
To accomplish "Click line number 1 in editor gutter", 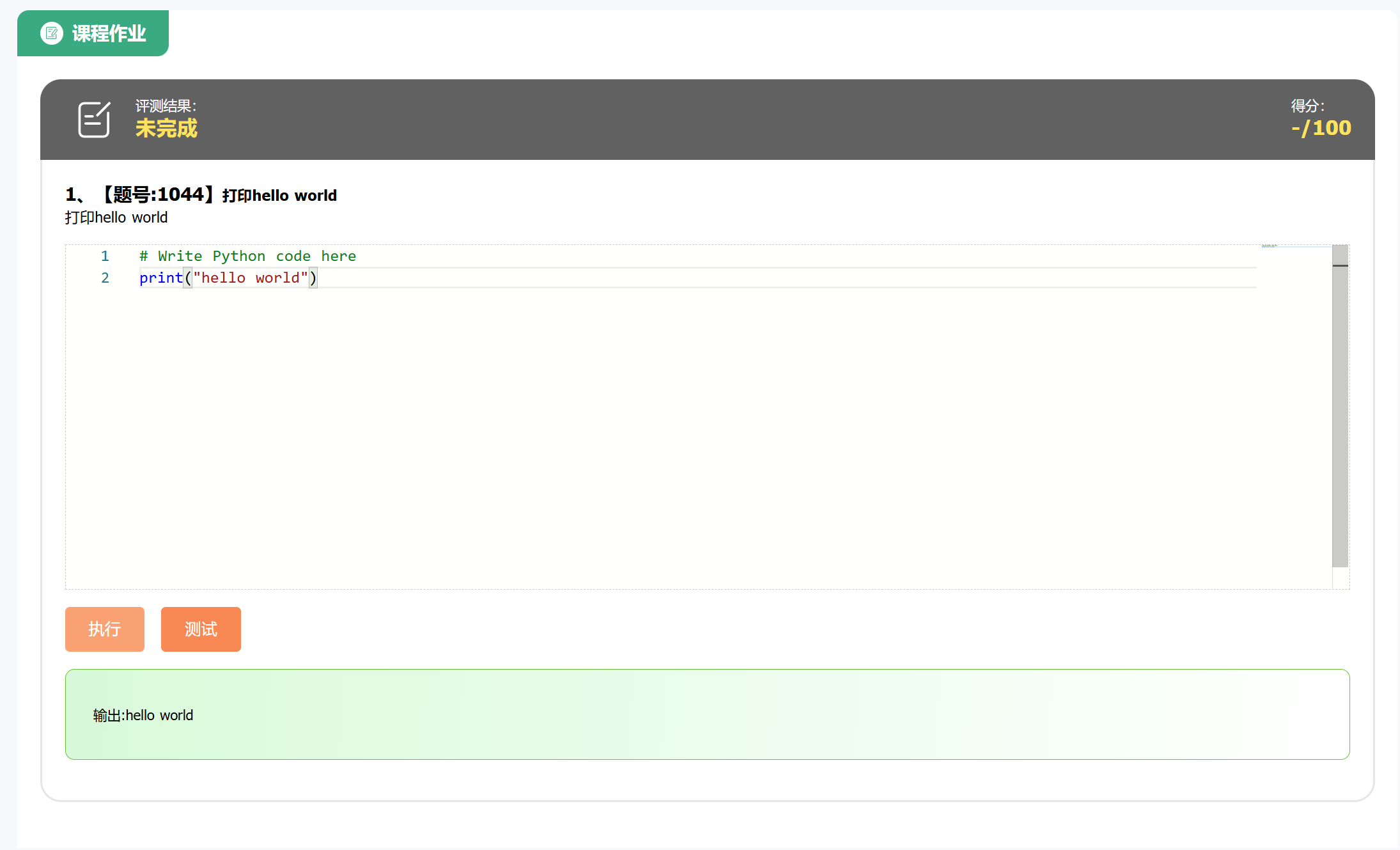I will 105,256.
